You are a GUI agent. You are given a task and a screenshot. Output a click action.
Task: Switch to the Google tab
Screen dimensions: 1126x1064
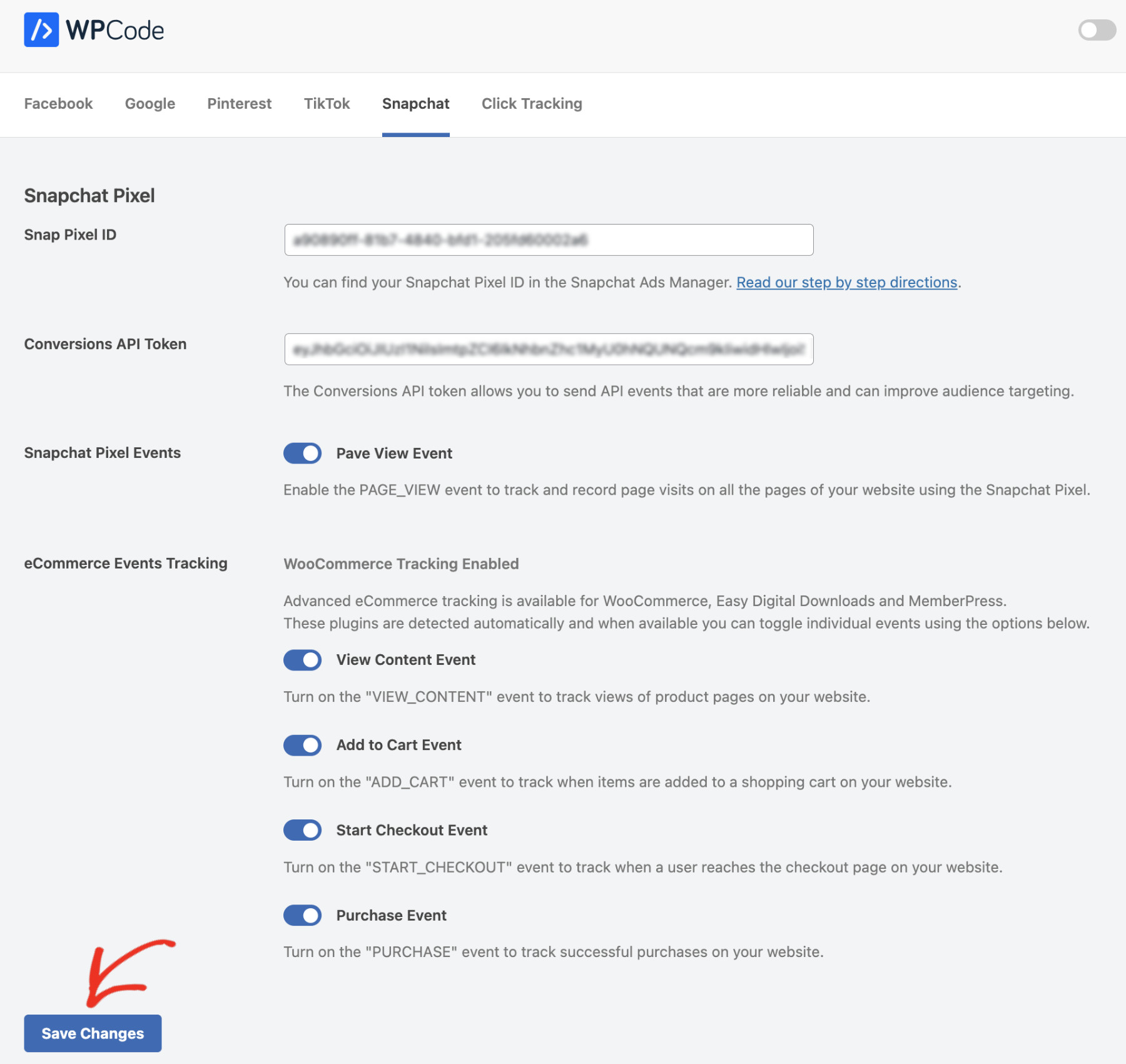150,104
